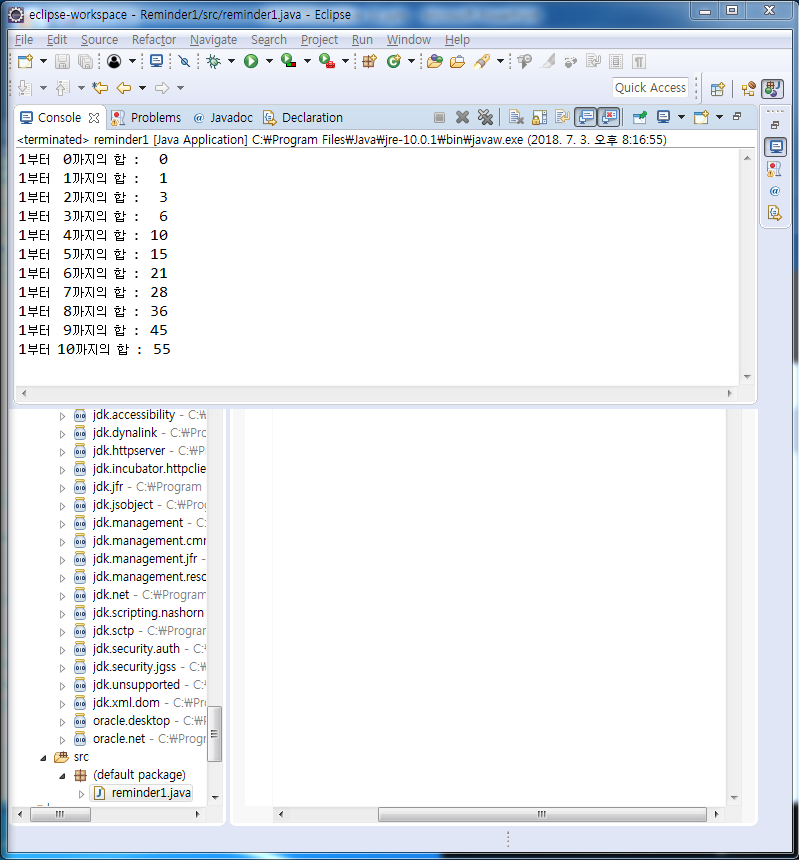This screenshot has height=860, width=799.
Task: Toggle Show Whitespace Characters pilcrow icon
Action: tap(639, 61)
